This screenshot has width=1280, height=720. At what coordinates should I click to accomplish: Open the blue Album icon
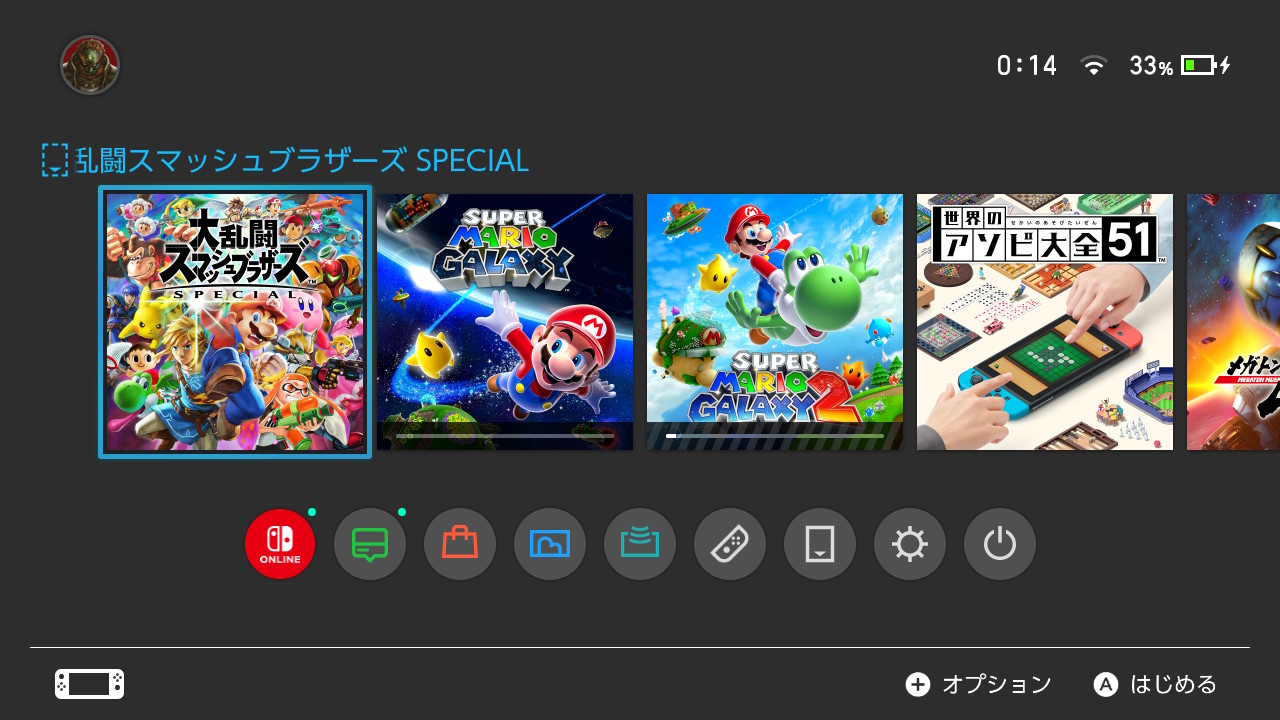click(550, 544)
